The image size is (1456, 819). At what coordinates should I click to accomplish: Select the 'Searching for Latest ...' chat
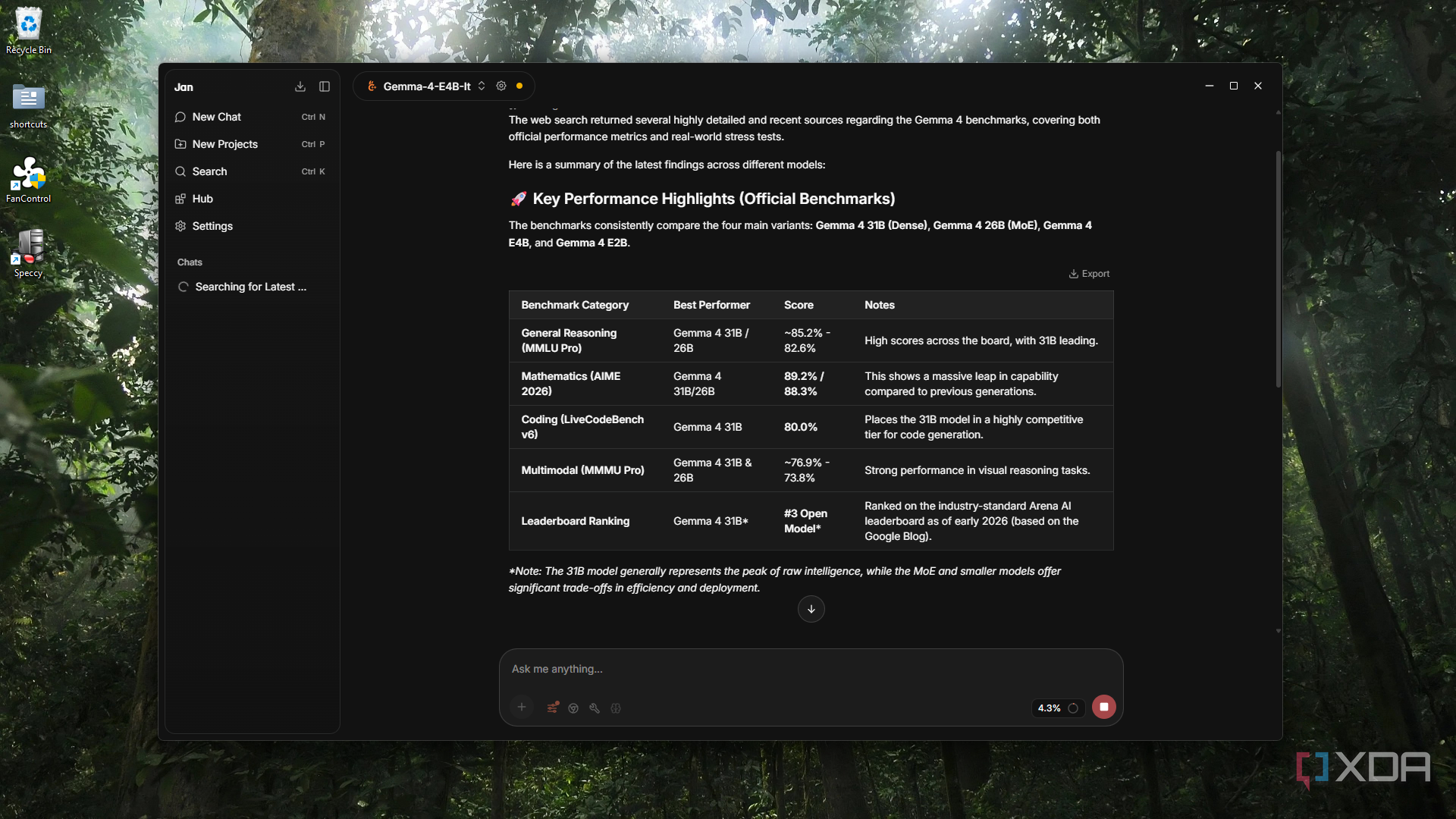coord(253,287)
